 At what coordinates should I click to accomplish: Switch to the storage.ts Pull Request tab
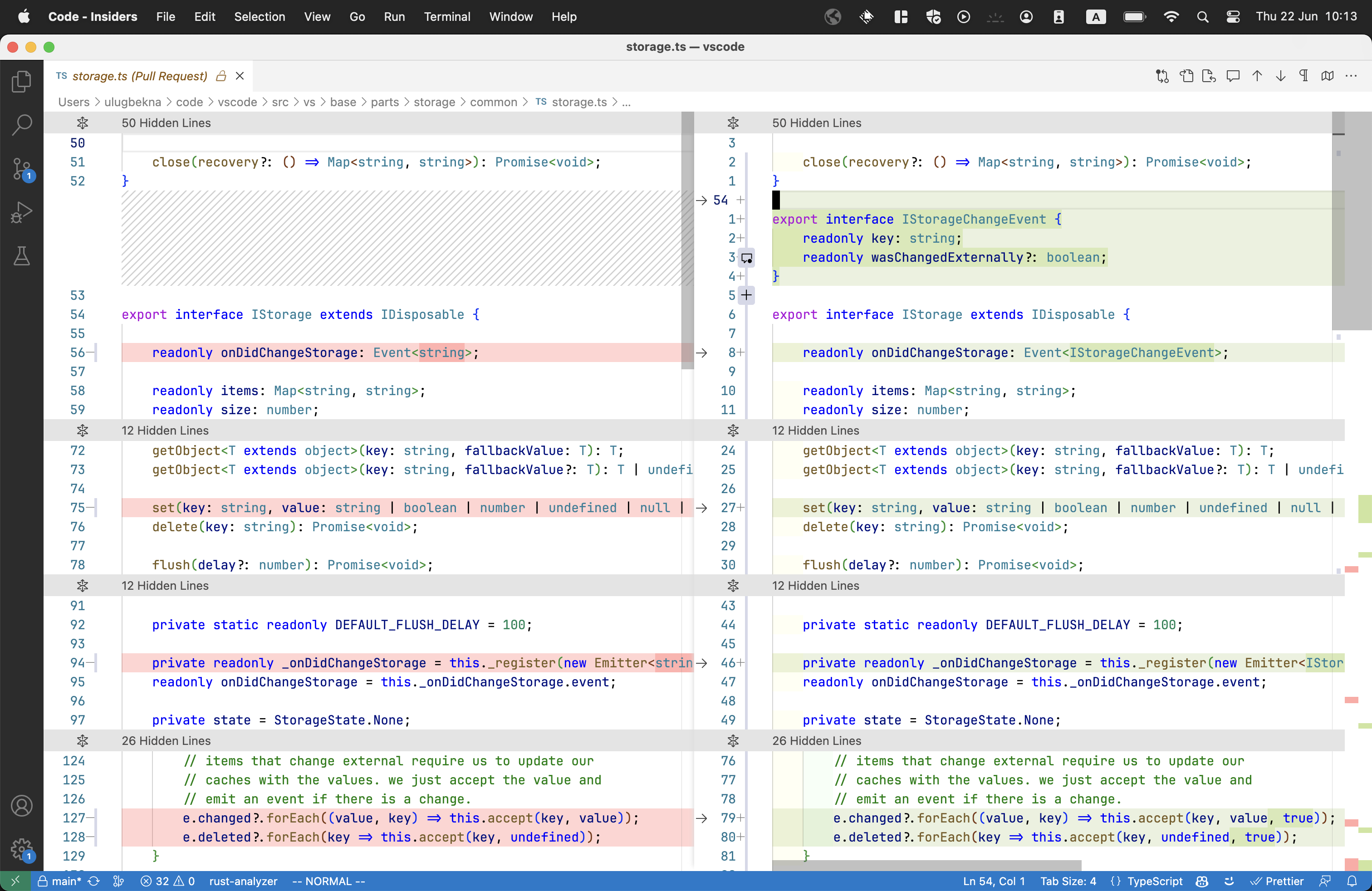point(138,75)
